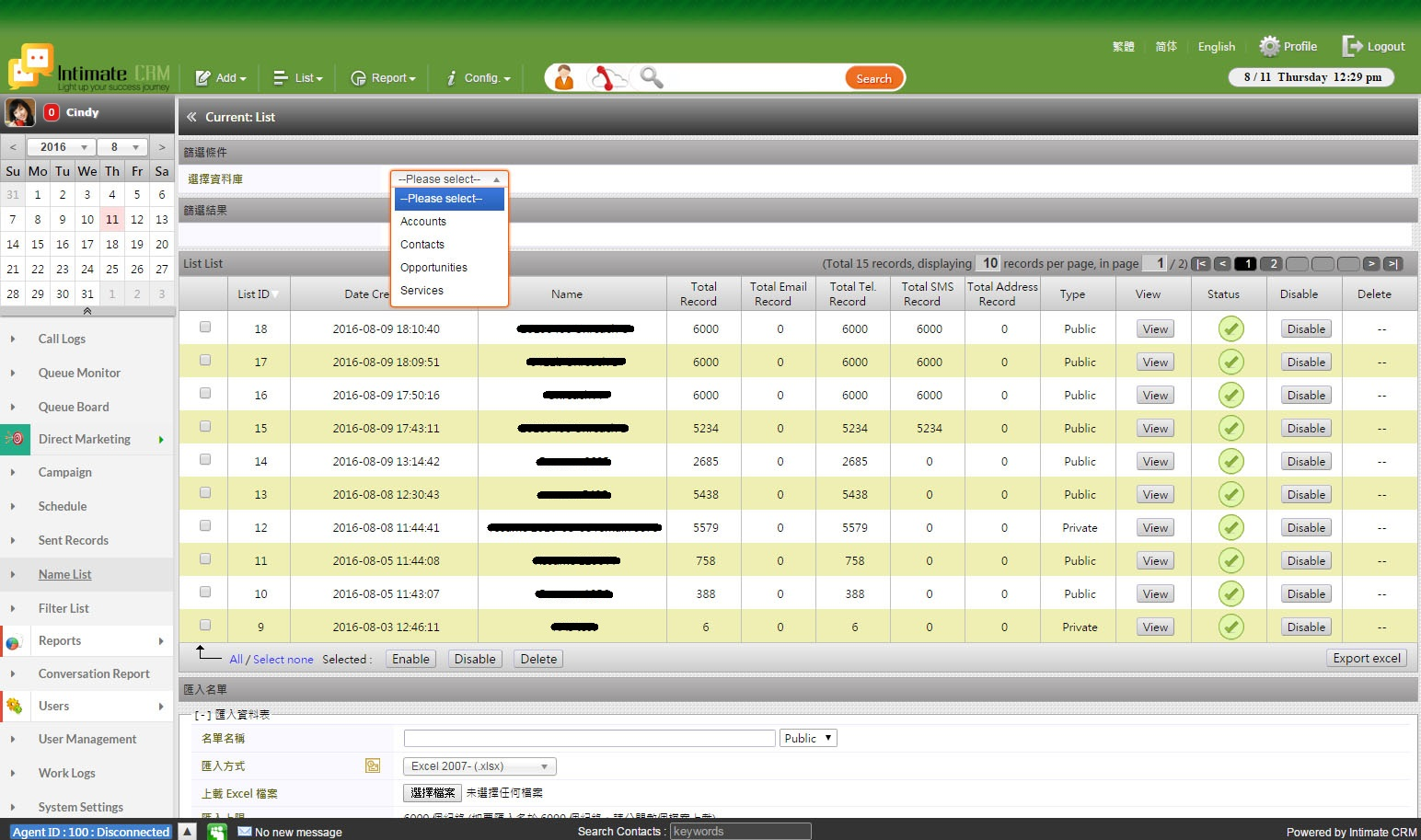
Task: Click the green chat icon in status bar
Action: click(x=217, y=832)
